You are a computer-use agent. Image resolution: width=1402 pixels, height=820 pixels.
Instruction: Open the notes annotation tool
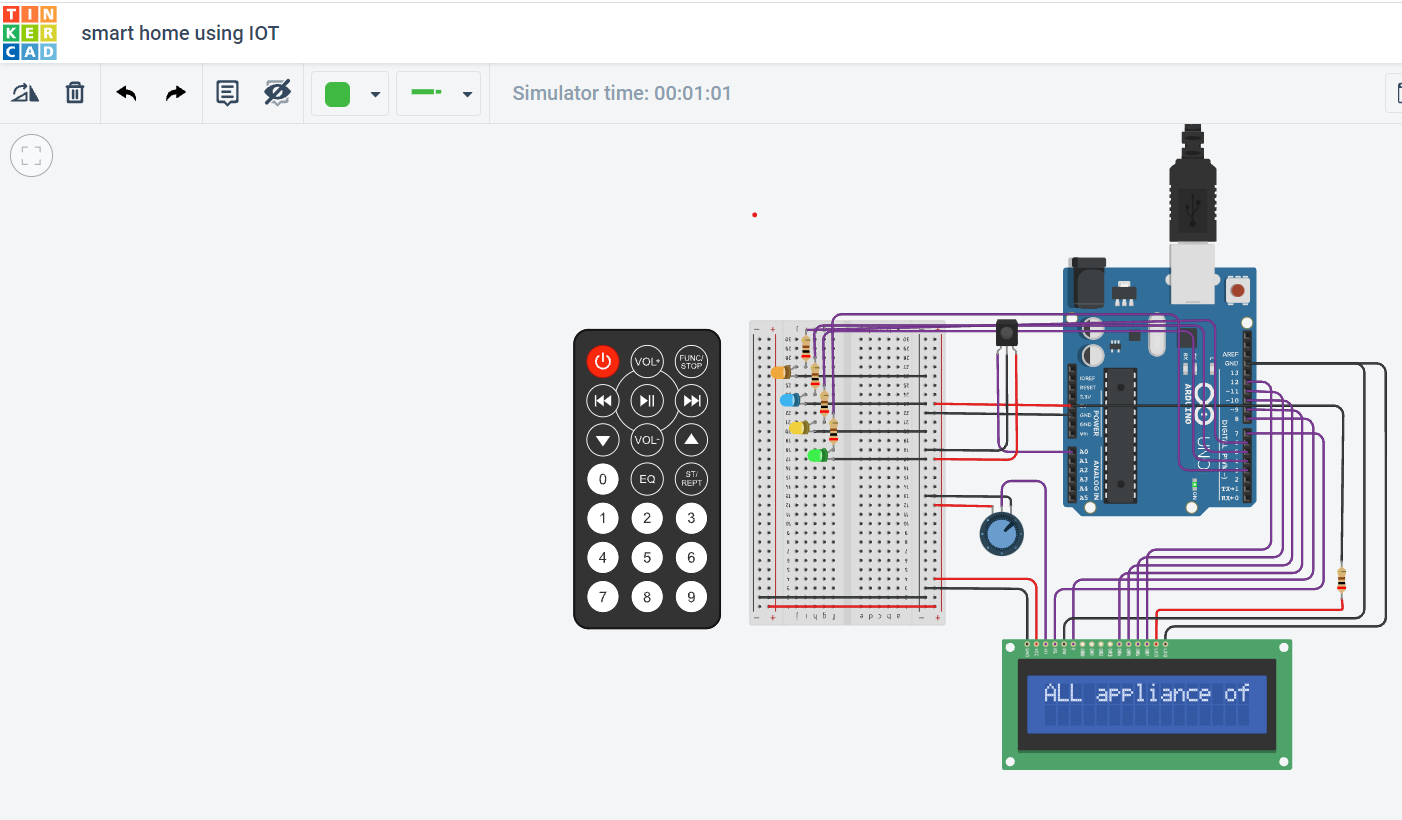pos(228,93)
